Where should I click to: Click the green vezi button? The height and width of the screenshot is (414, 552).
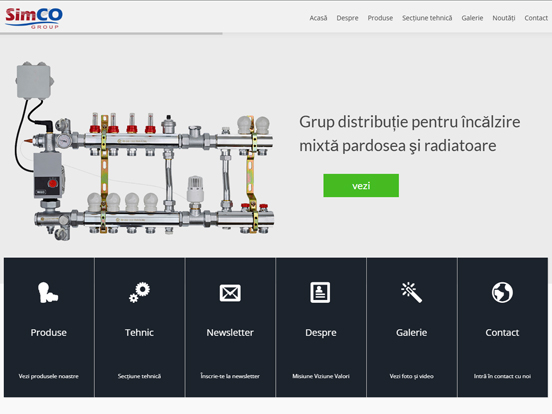361,186
